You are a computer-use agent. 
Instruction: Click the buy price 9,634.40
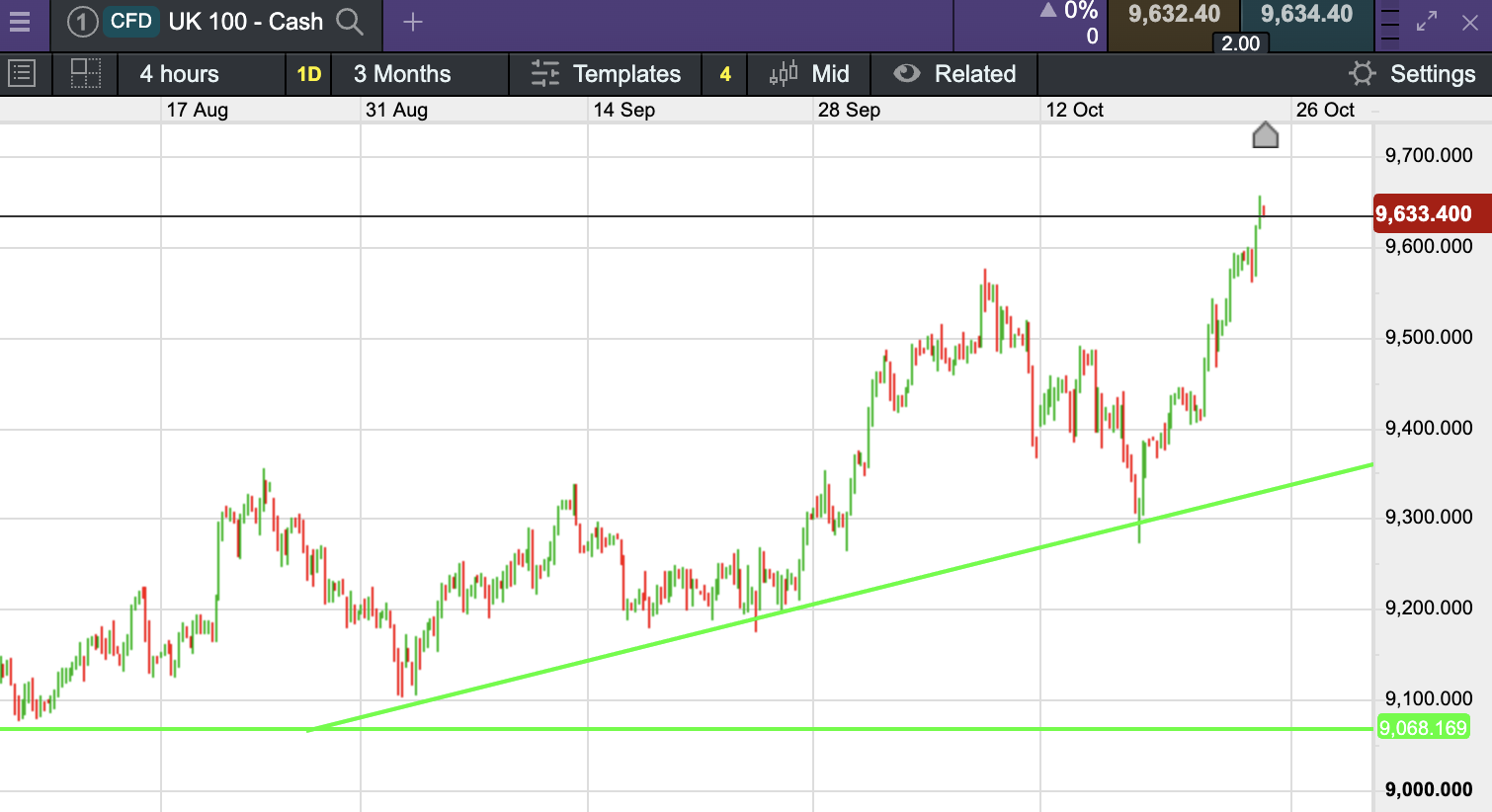[1306, 14]
